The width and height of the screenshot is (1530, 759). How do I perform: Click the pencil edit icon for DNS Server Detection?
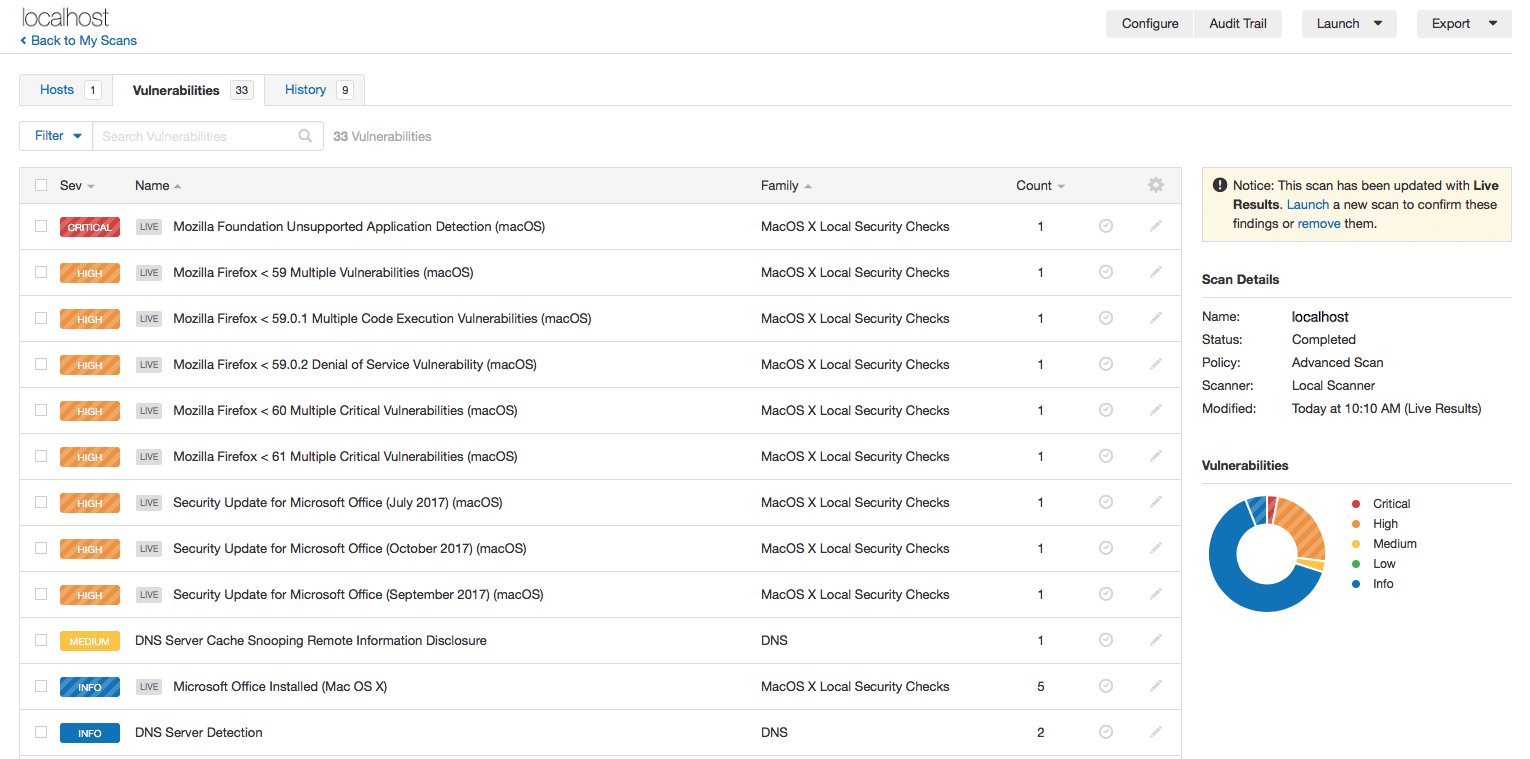pyautogui.click(x=1155, y=732)
